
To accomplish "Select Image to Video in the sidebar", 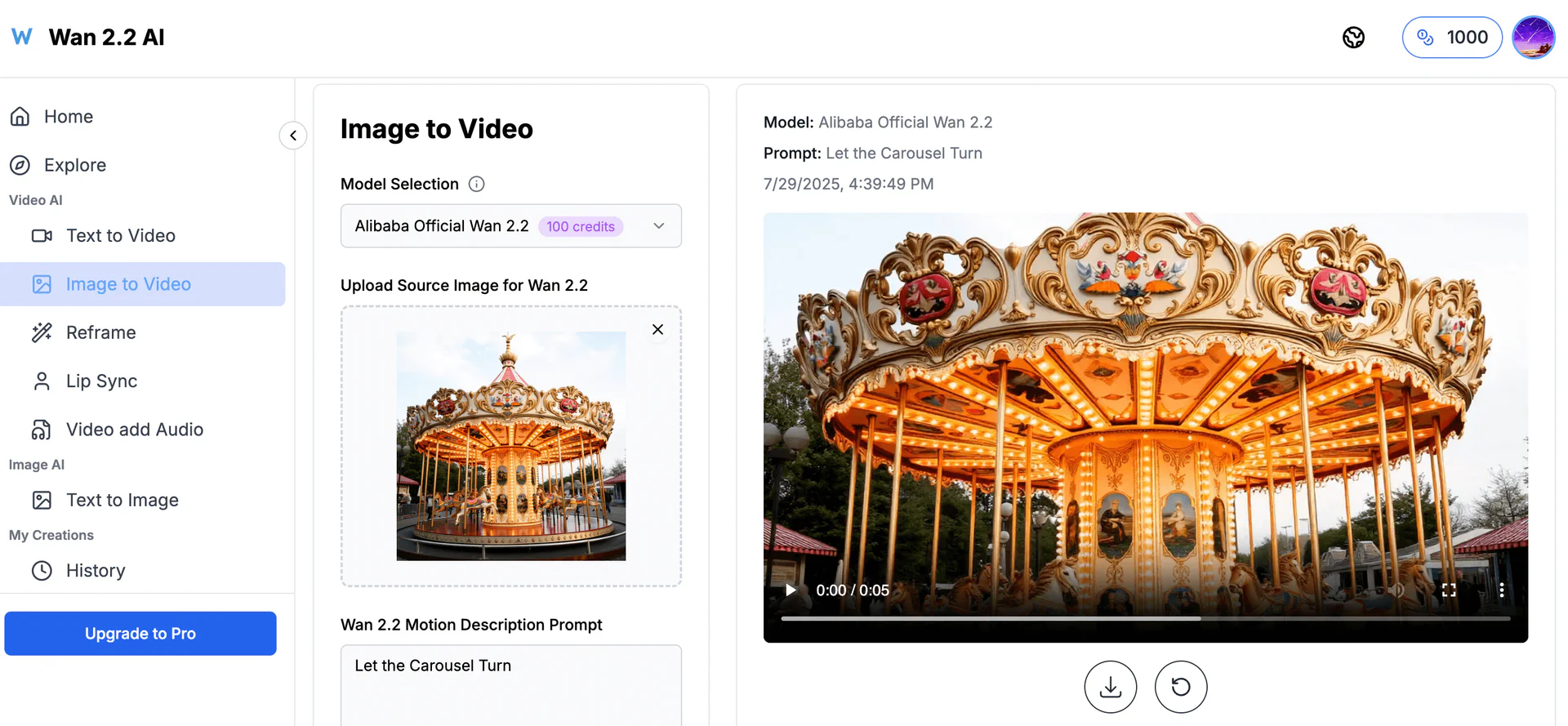I will [x=143, y=284].
